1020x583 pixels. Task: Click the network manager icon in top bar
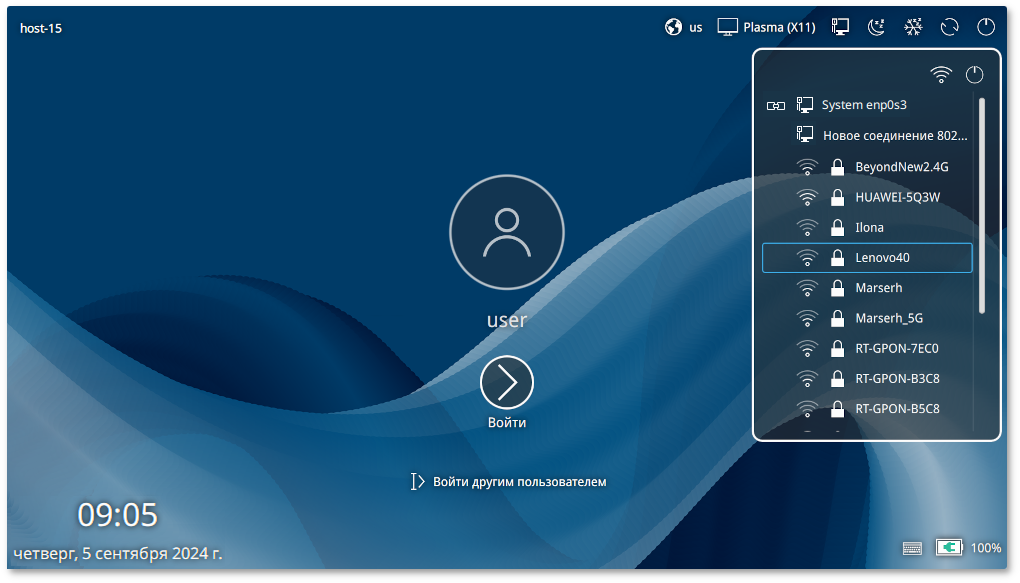[840, 28]
